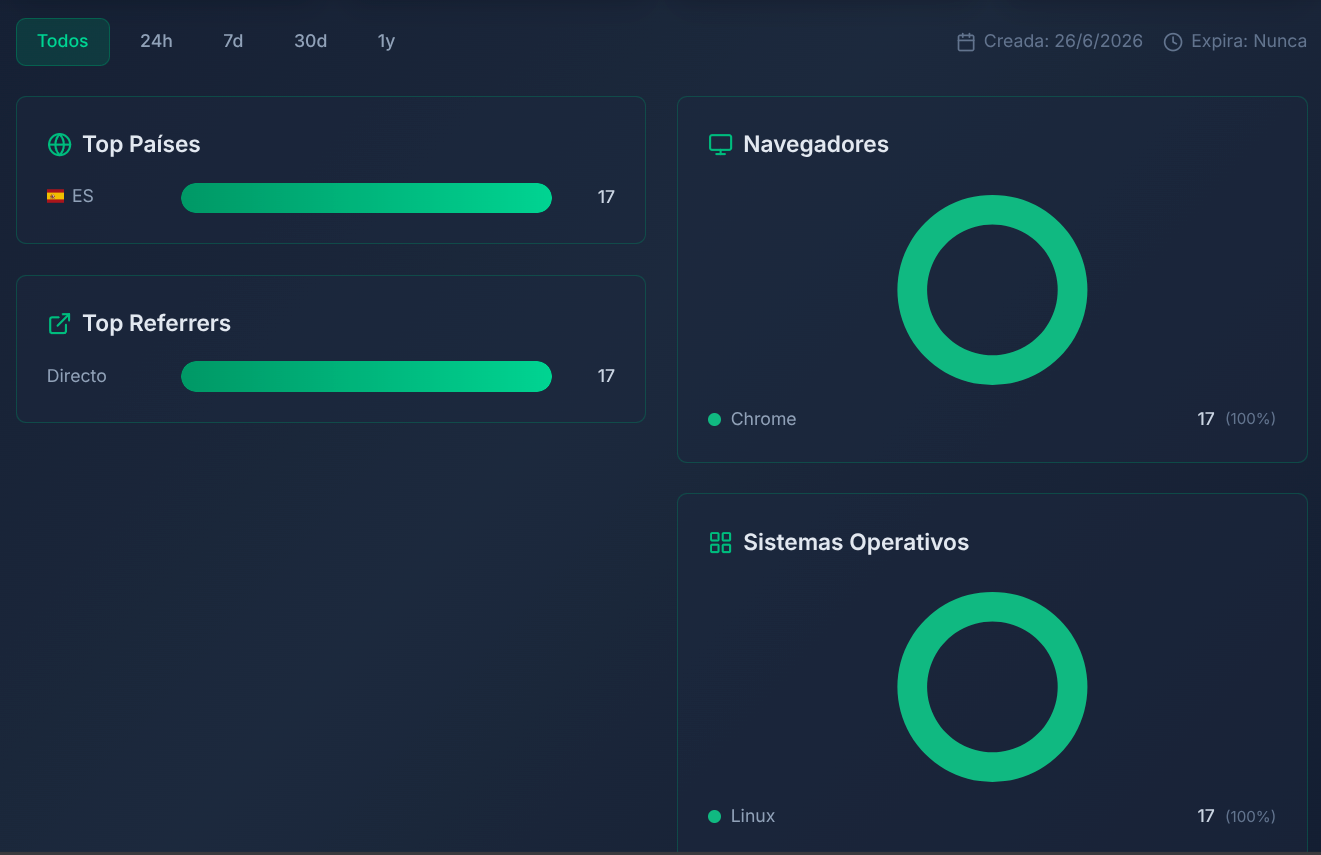Viewport: 1321px width, 855px height.
Task: Click the 'Sistemas Operativos' heading
Action: point(856,543)
